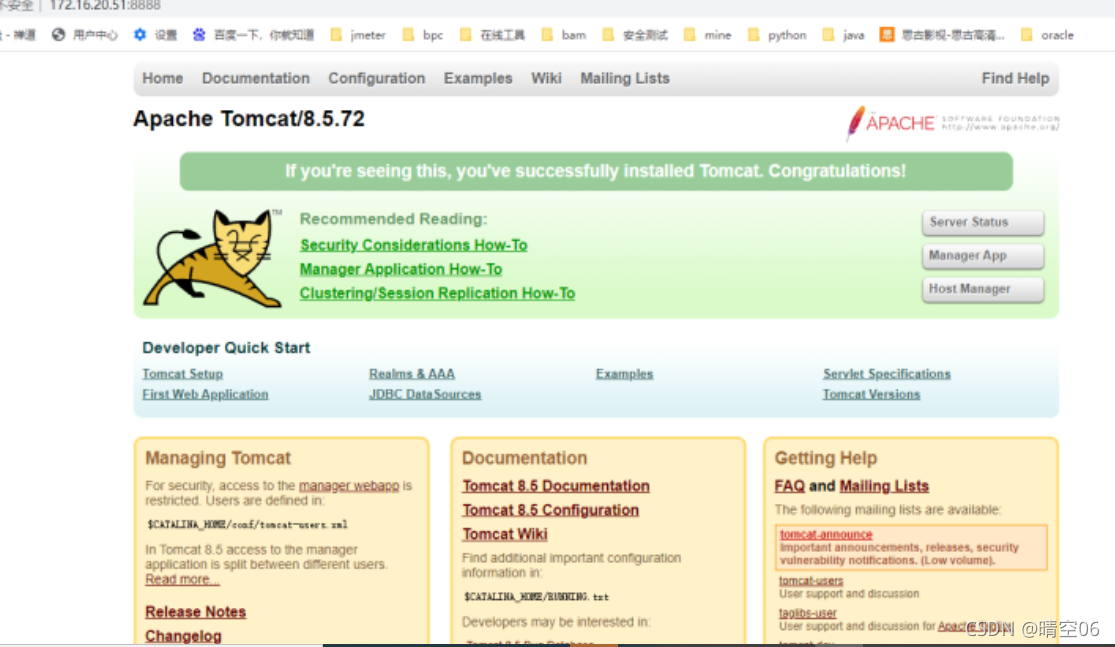Open the FAQ link

pos(789,486)
